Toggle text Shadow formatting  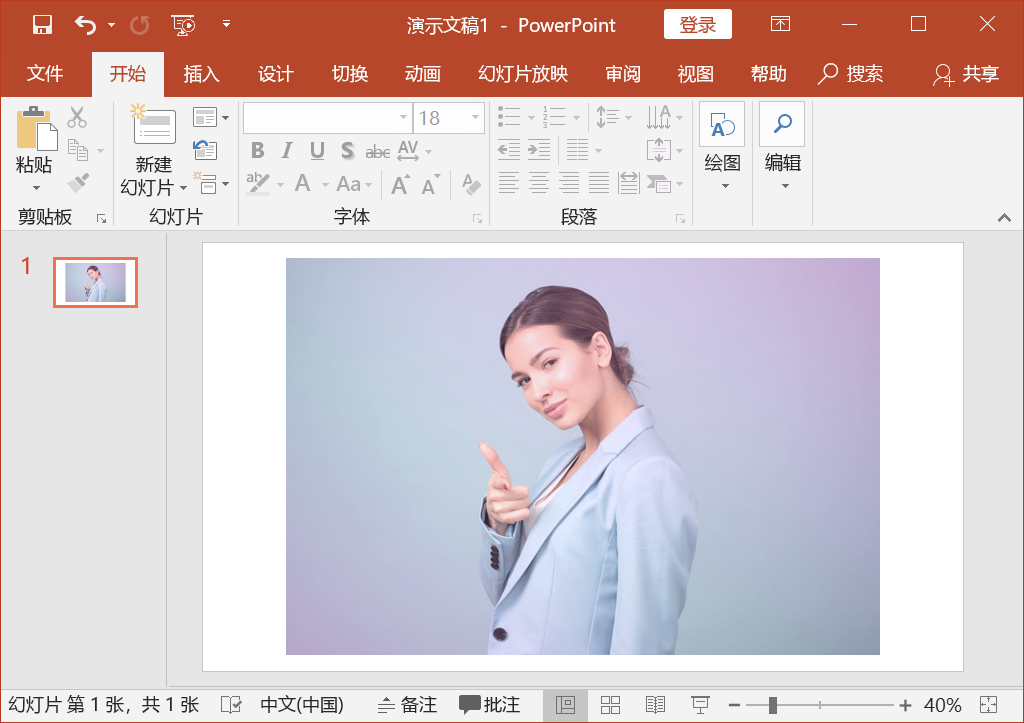pos(347,151)
